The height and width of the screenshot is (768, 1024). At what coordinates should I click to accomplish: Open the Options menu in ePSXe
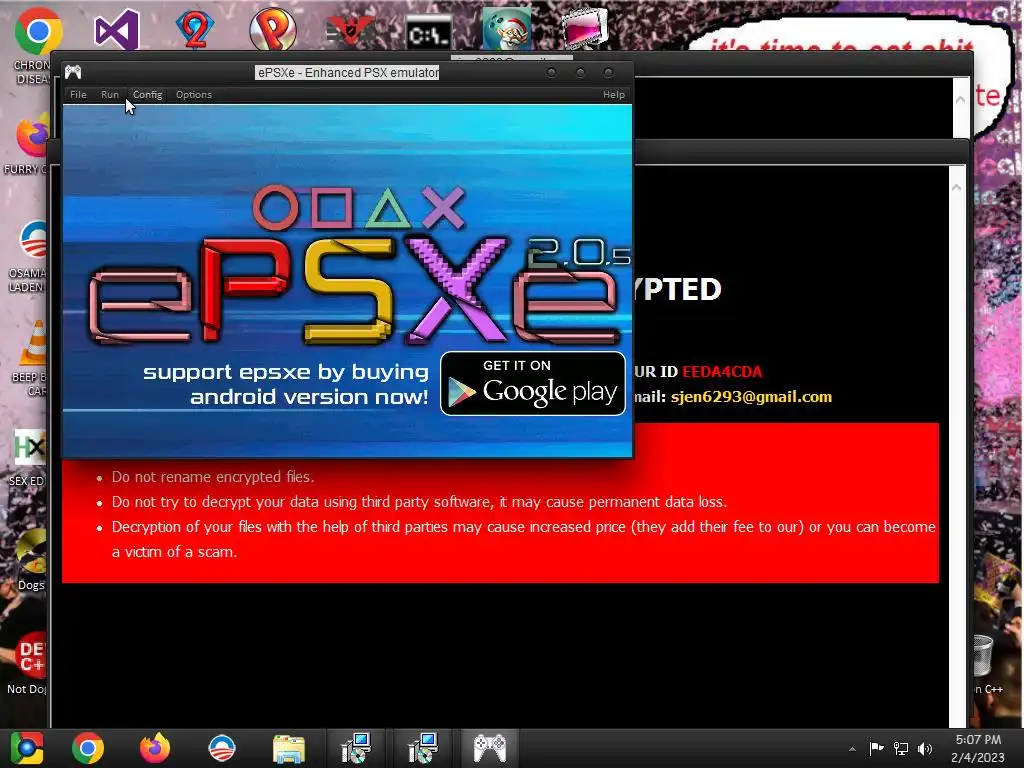pyautogui.click(x=194, y=95)
